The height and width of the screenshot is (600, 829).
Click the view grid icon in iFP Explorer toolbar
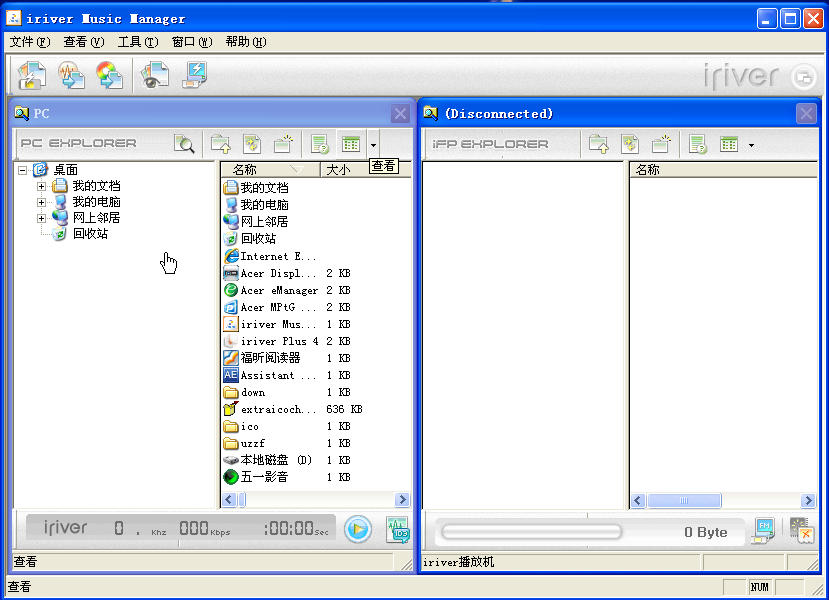(x=729, y=143)
